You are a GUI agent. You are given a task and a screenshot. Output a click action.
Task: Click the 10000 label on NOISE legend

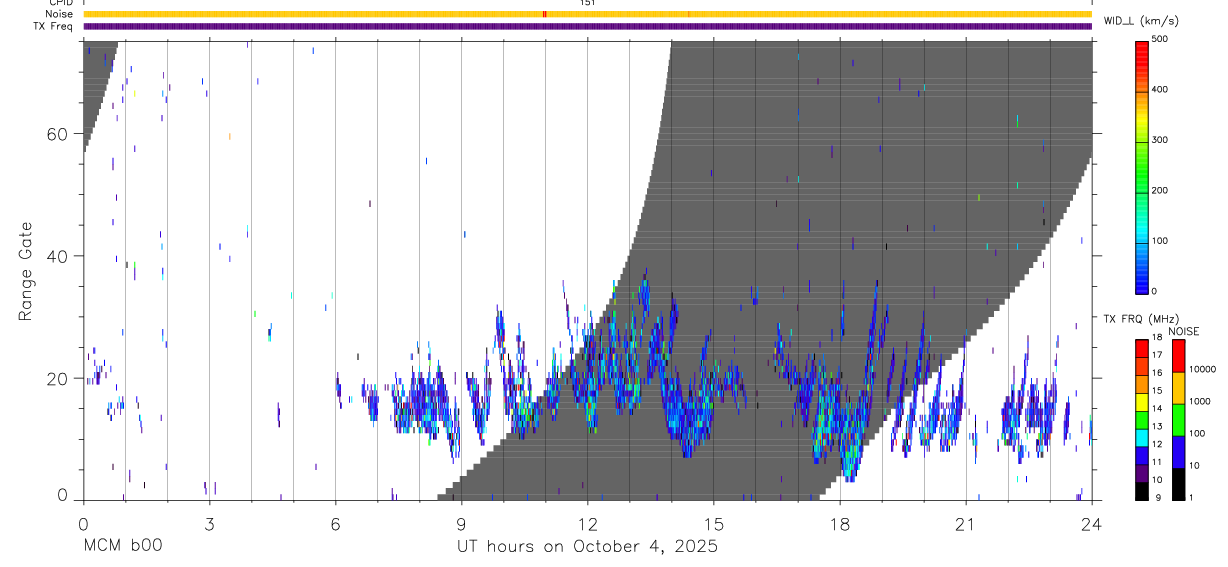pos(1202,369)
